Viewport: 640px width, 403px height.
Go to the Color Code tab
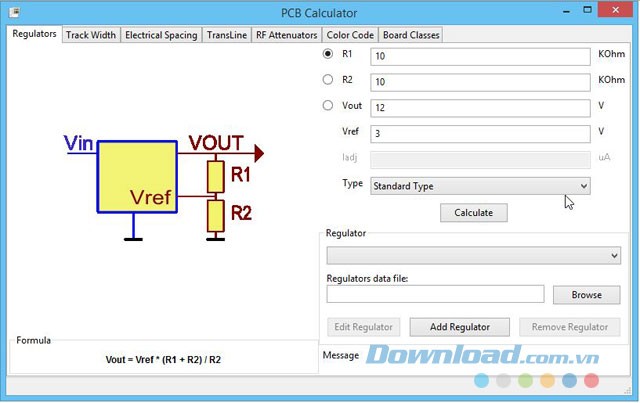(350, 35)
